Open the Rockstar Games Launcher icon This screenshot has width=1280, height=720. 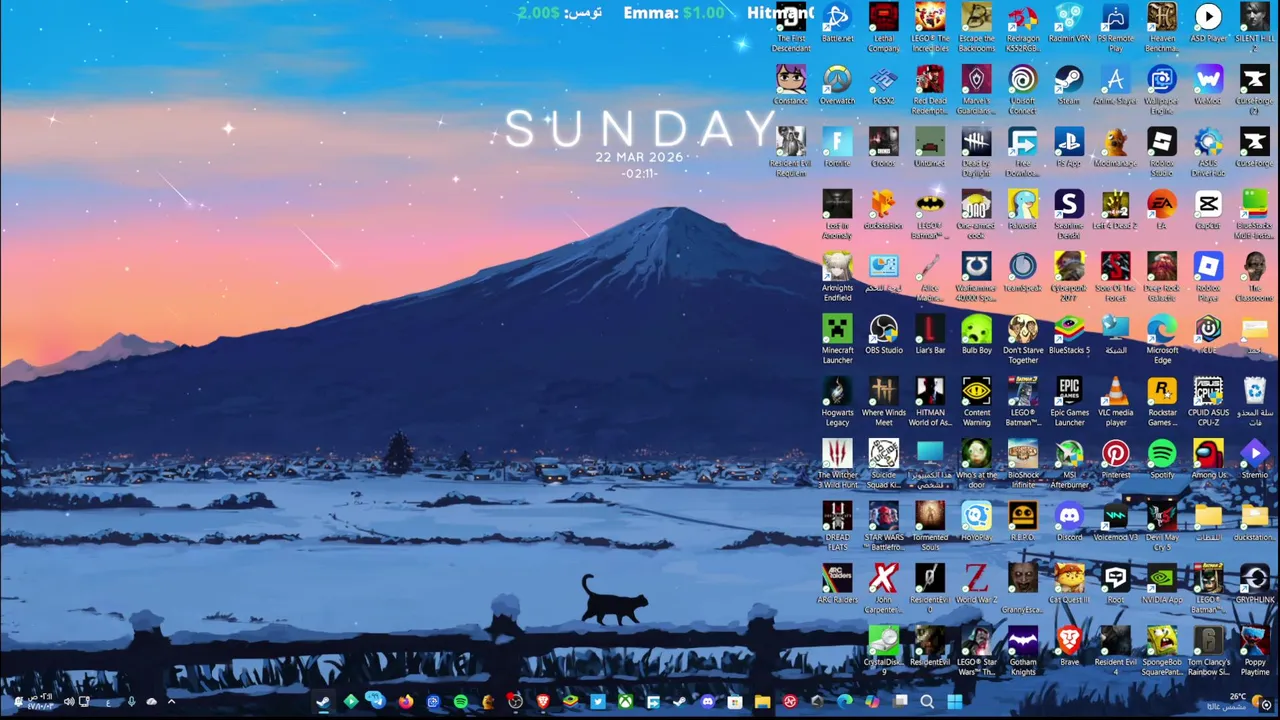tap(1161, 401)
